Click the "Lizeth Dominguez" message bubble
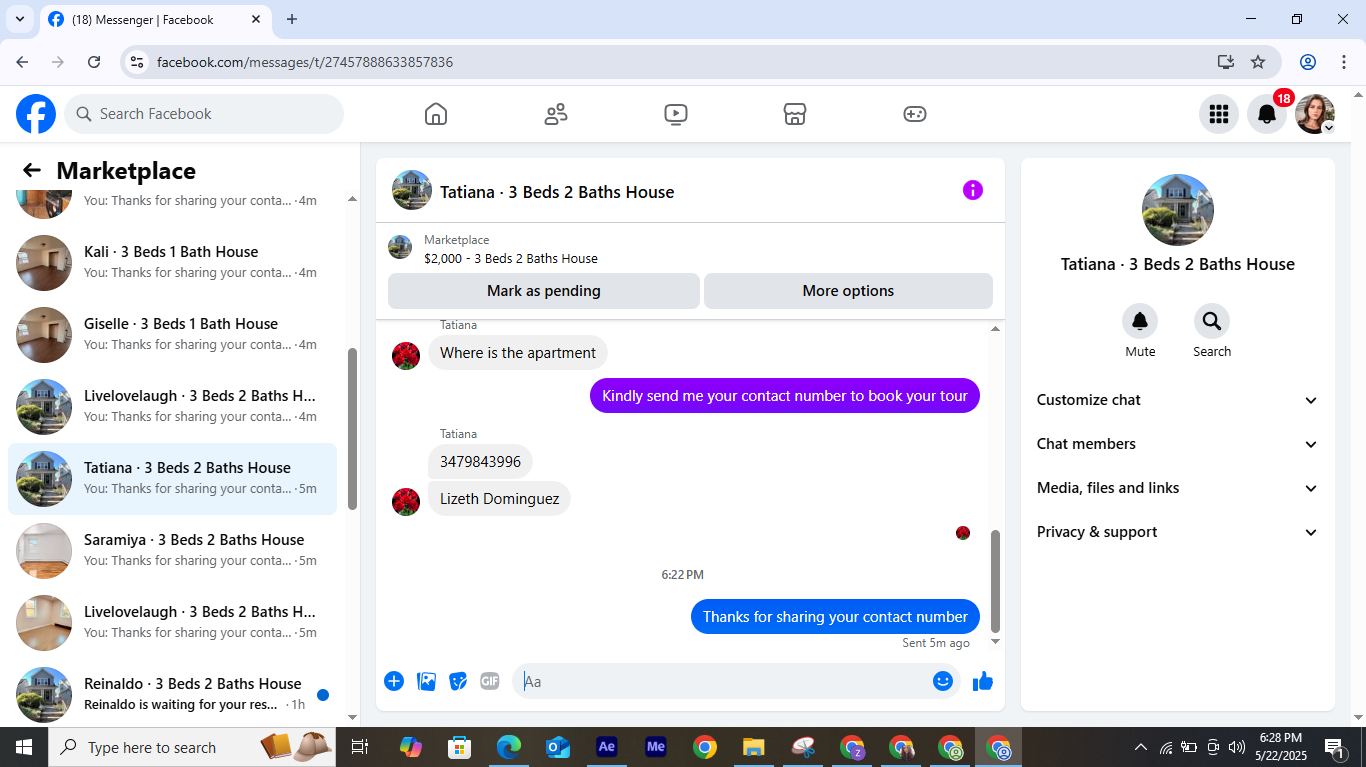 pos(499,499)
